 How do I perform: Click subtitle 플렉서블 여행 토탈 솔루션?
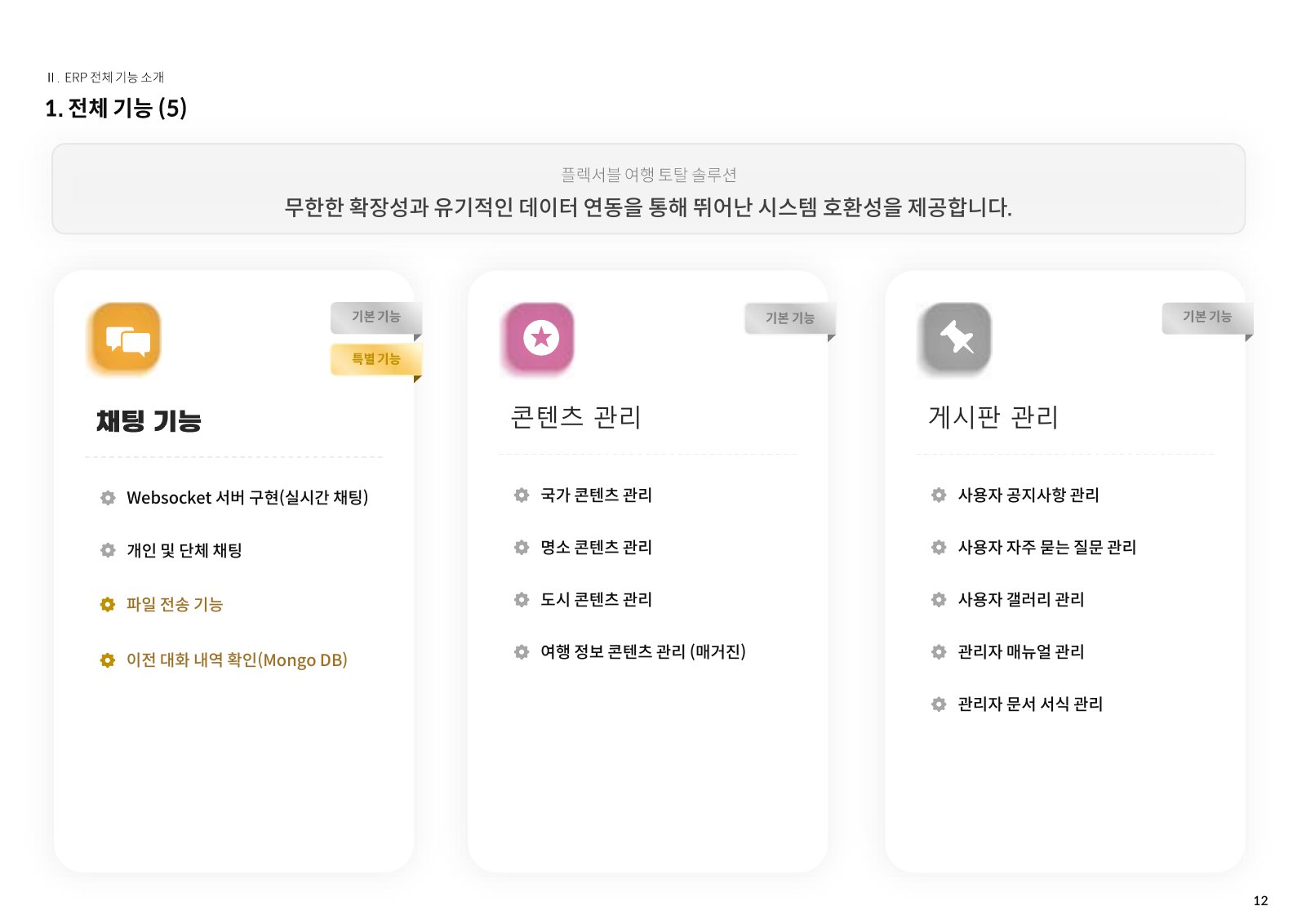tap(649, 175)
